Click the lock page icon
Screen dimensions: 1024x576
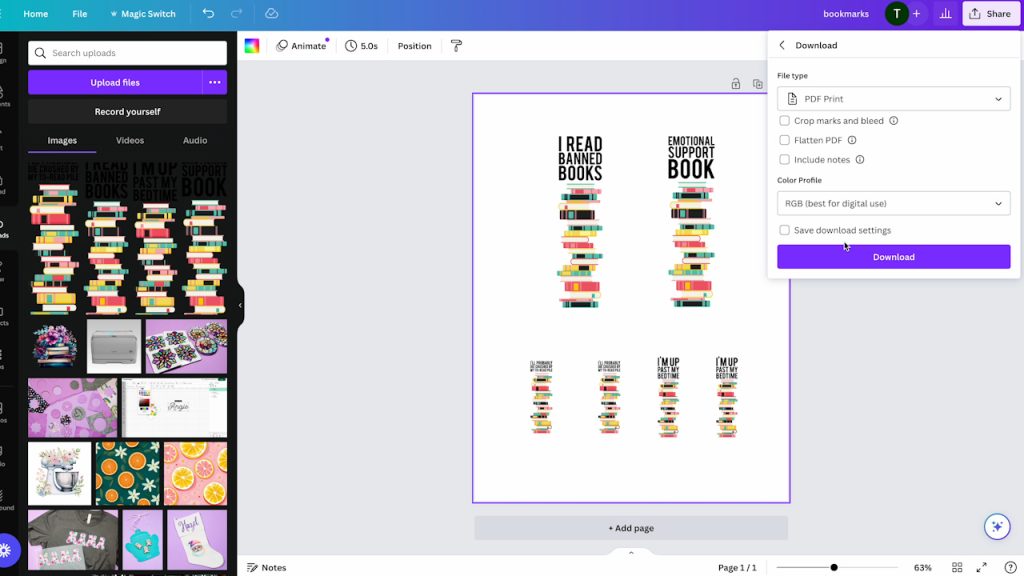[x=736, y=84]
